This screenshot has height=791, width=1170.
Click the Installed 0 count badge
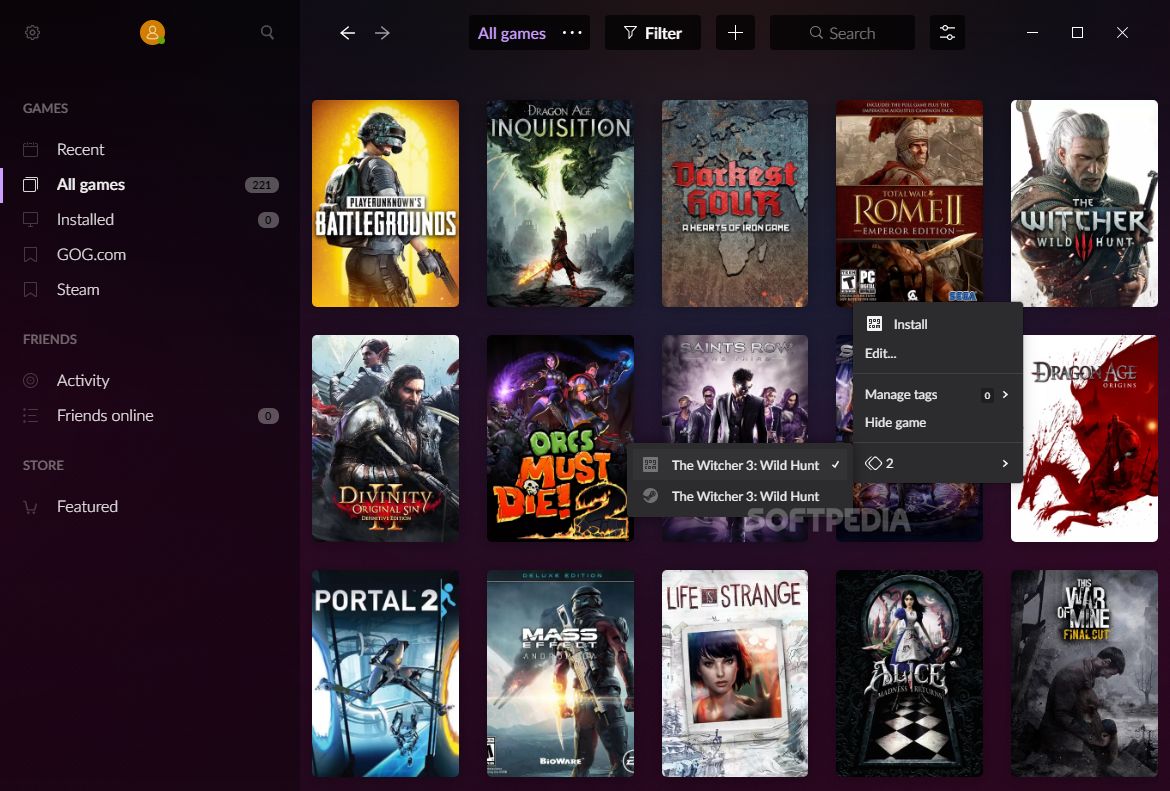(268, 220)
